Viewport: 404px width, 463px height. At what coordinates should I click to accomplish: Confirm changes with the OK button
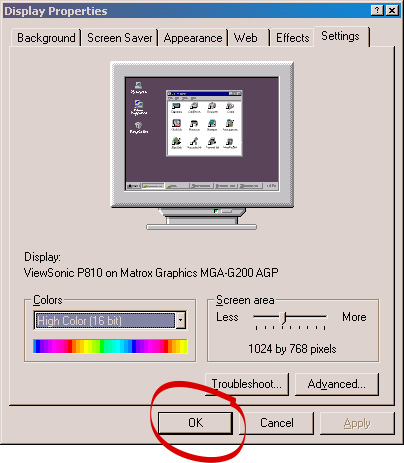pyautogui.click(x=195, y=423)
